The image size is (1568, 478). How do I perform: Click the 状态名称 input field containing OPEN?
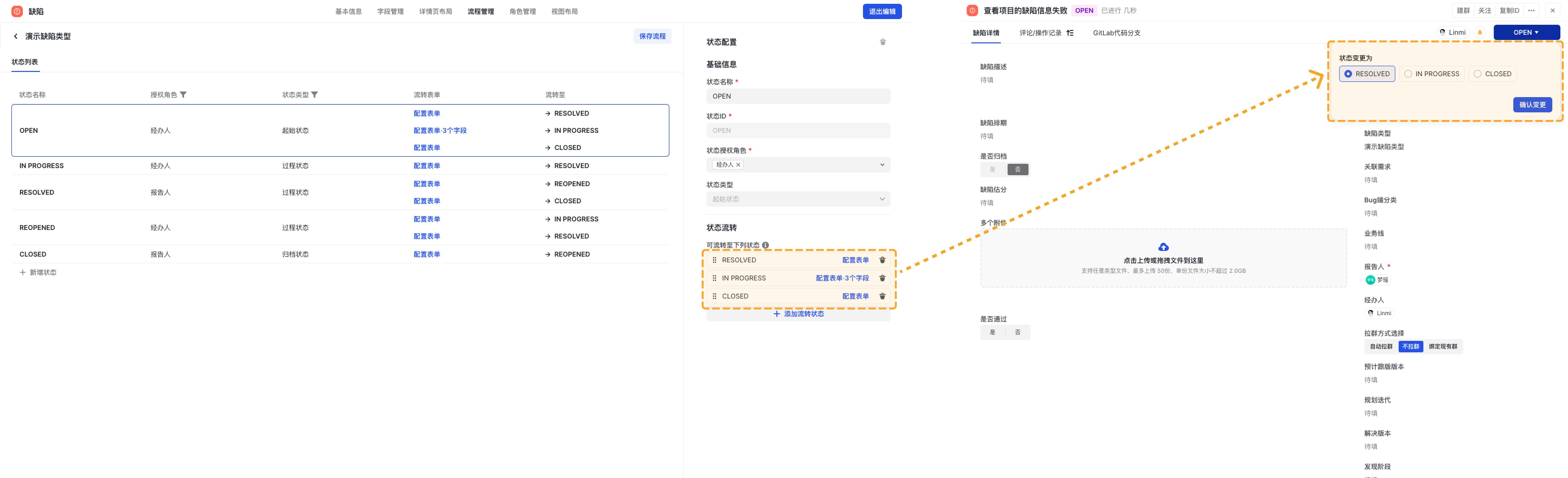coord(798,96)
